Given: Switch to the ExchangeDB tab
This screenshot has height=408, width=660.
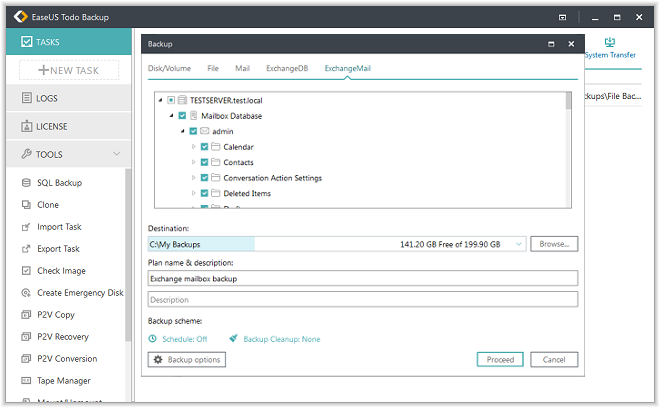Looking at the screenshot, I should [287, 68].
